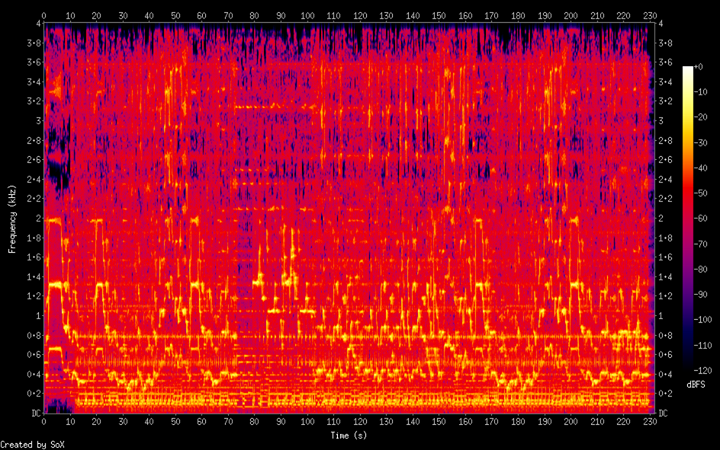Click the '170' tick on top time axis
Image resolution: width=720 pixels, height=450 pixels.
(492, 16)
